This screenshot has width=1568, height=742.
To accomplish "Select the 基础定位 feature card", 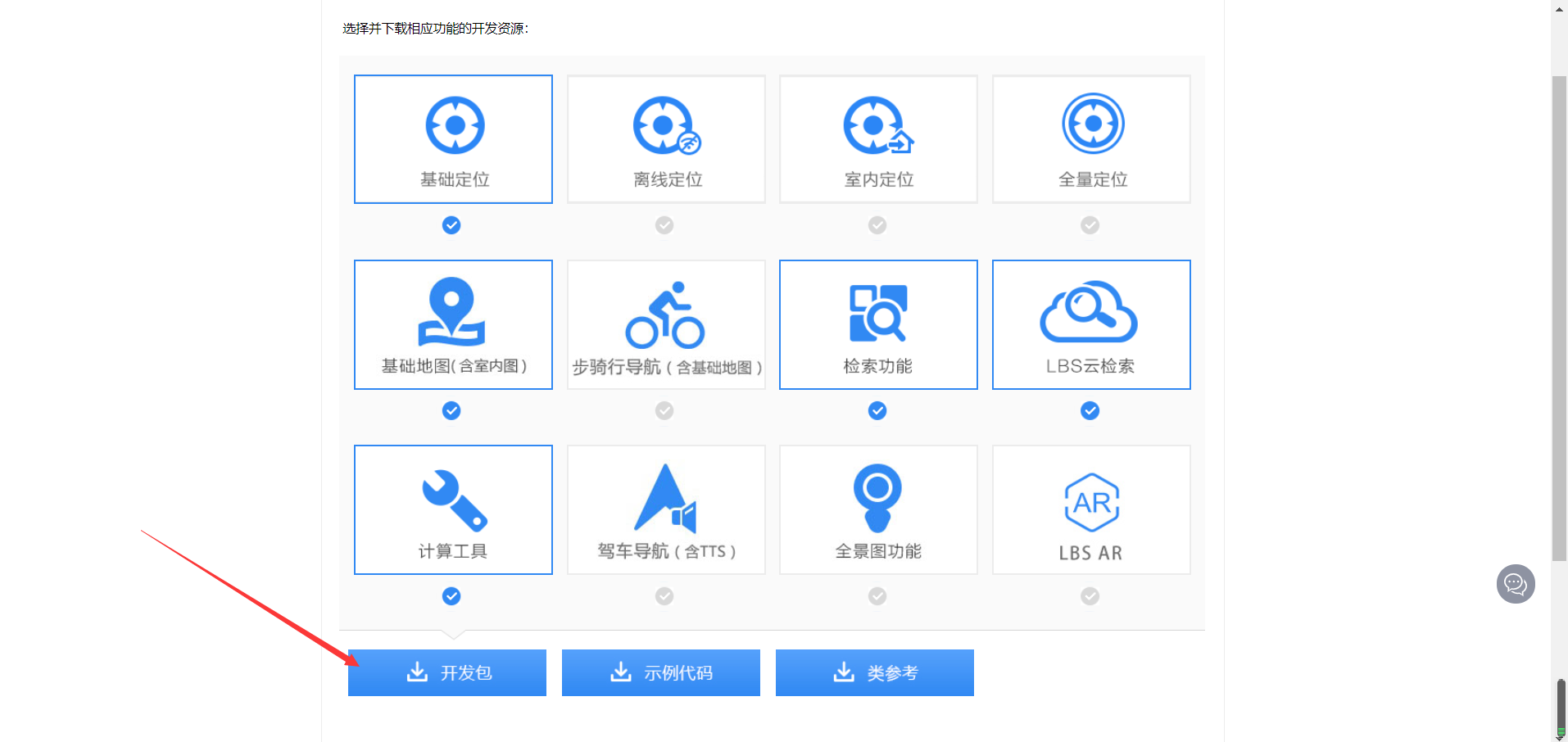I will [453, 139].
